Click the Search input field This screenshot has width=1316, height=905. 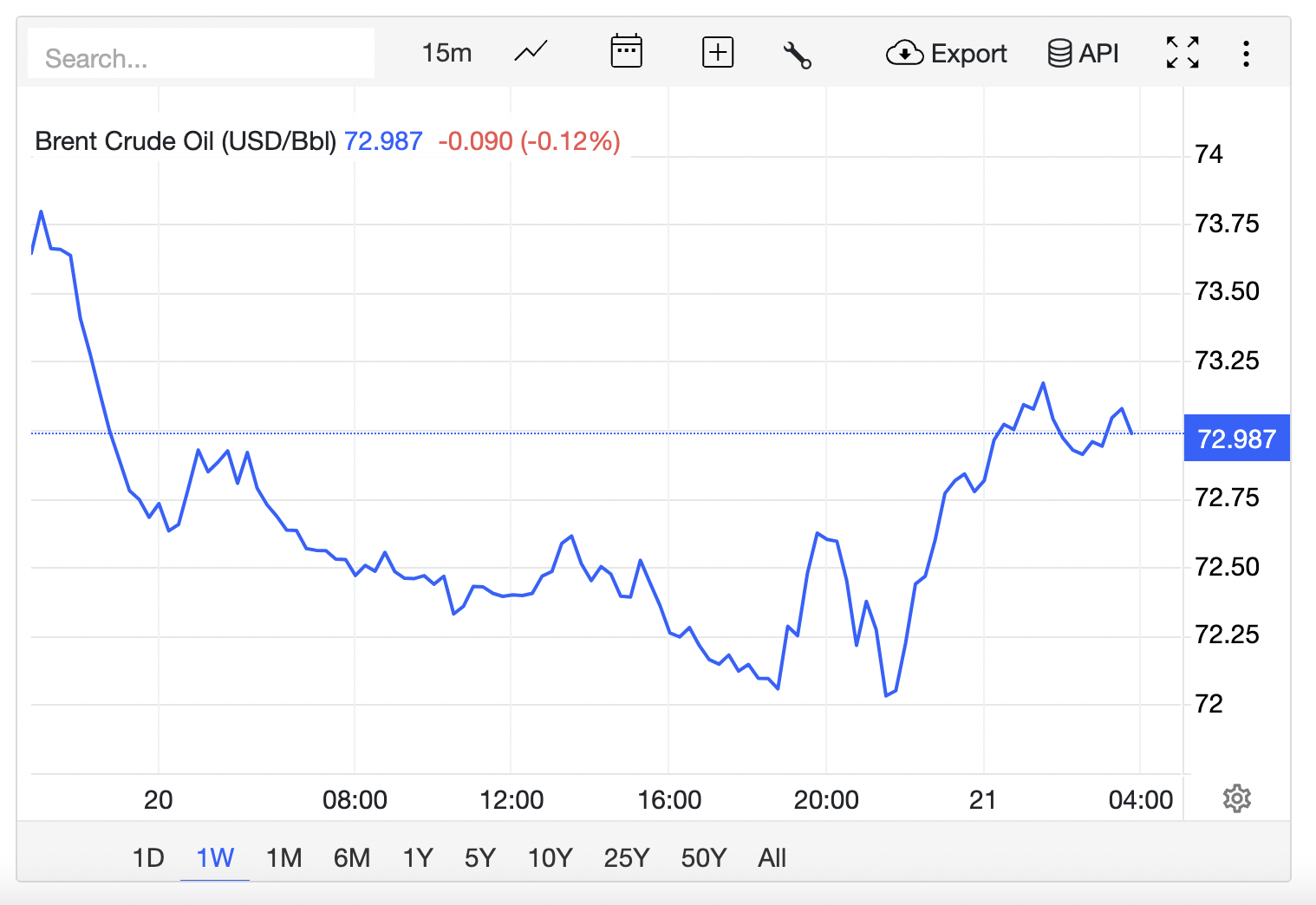coord(201,55)
